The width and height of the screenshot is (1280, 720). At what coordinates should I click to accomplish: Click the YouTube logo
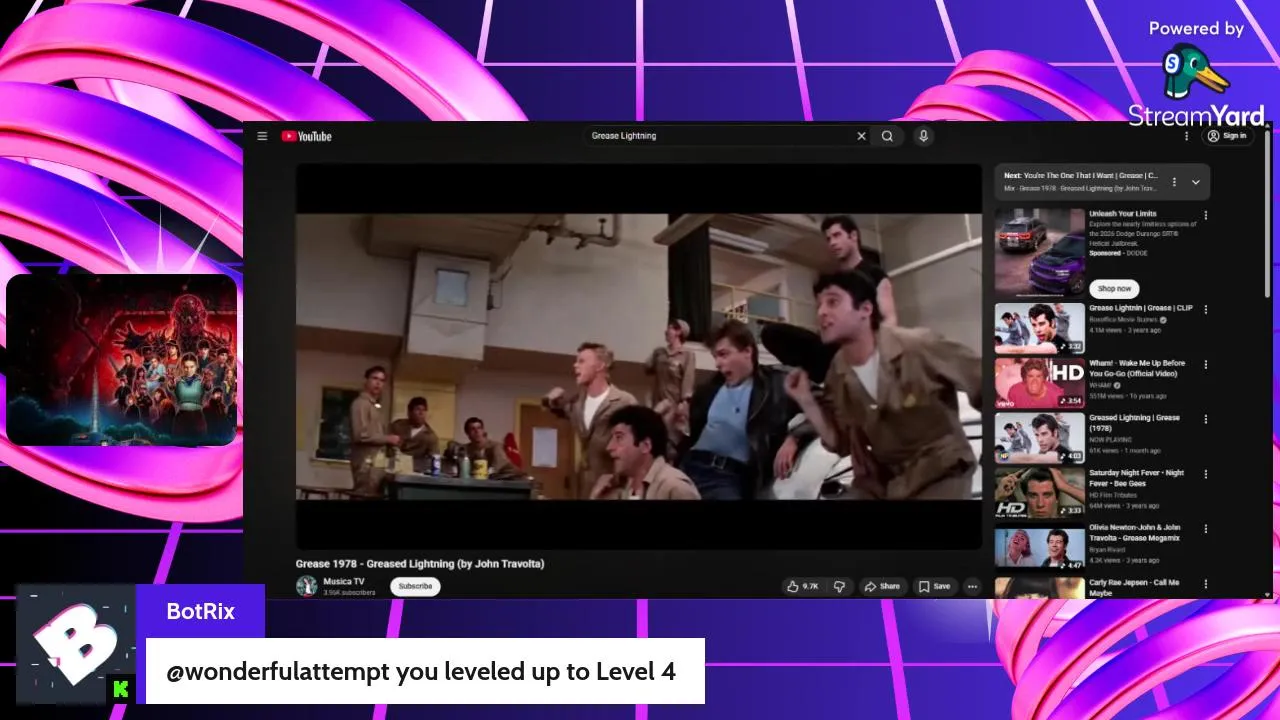[x=306, y=136]
